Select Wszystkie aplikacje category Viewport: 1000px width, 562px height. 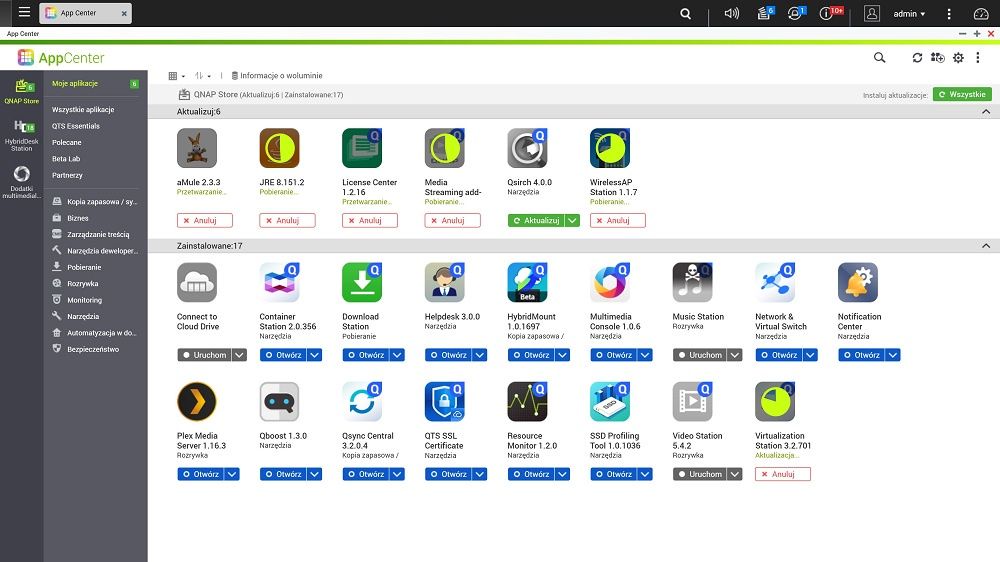pyautogui.click(x=83, y=110)
